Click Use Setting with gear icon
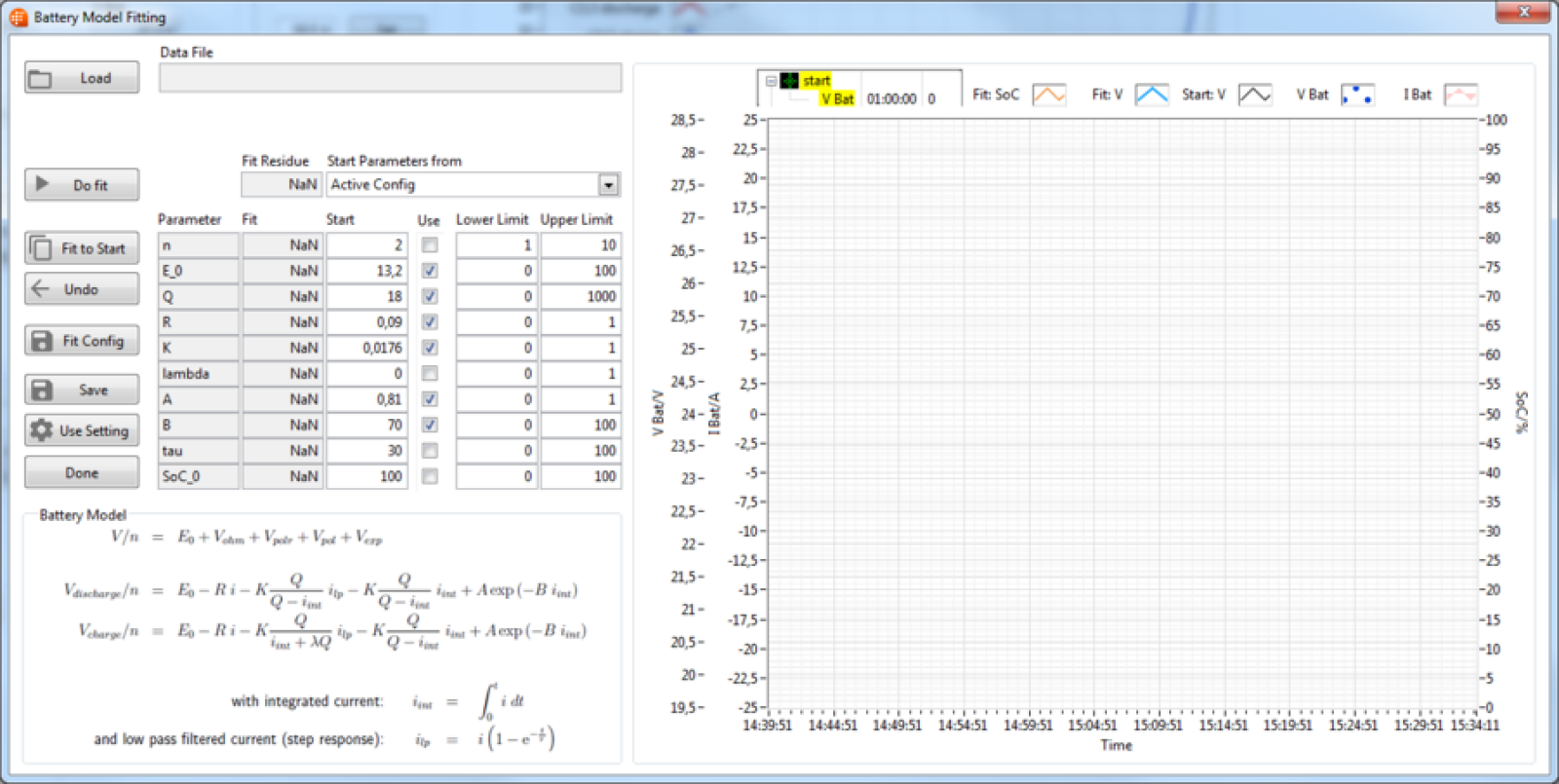 point(82,430)
